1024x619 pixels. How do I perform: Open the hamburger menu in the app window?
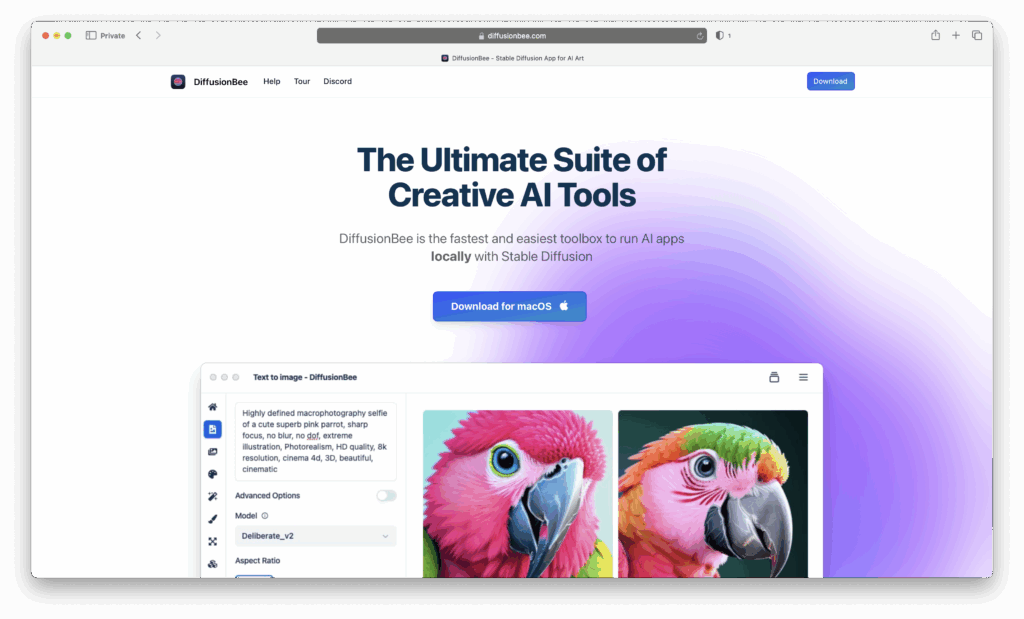tap(803, 377)
